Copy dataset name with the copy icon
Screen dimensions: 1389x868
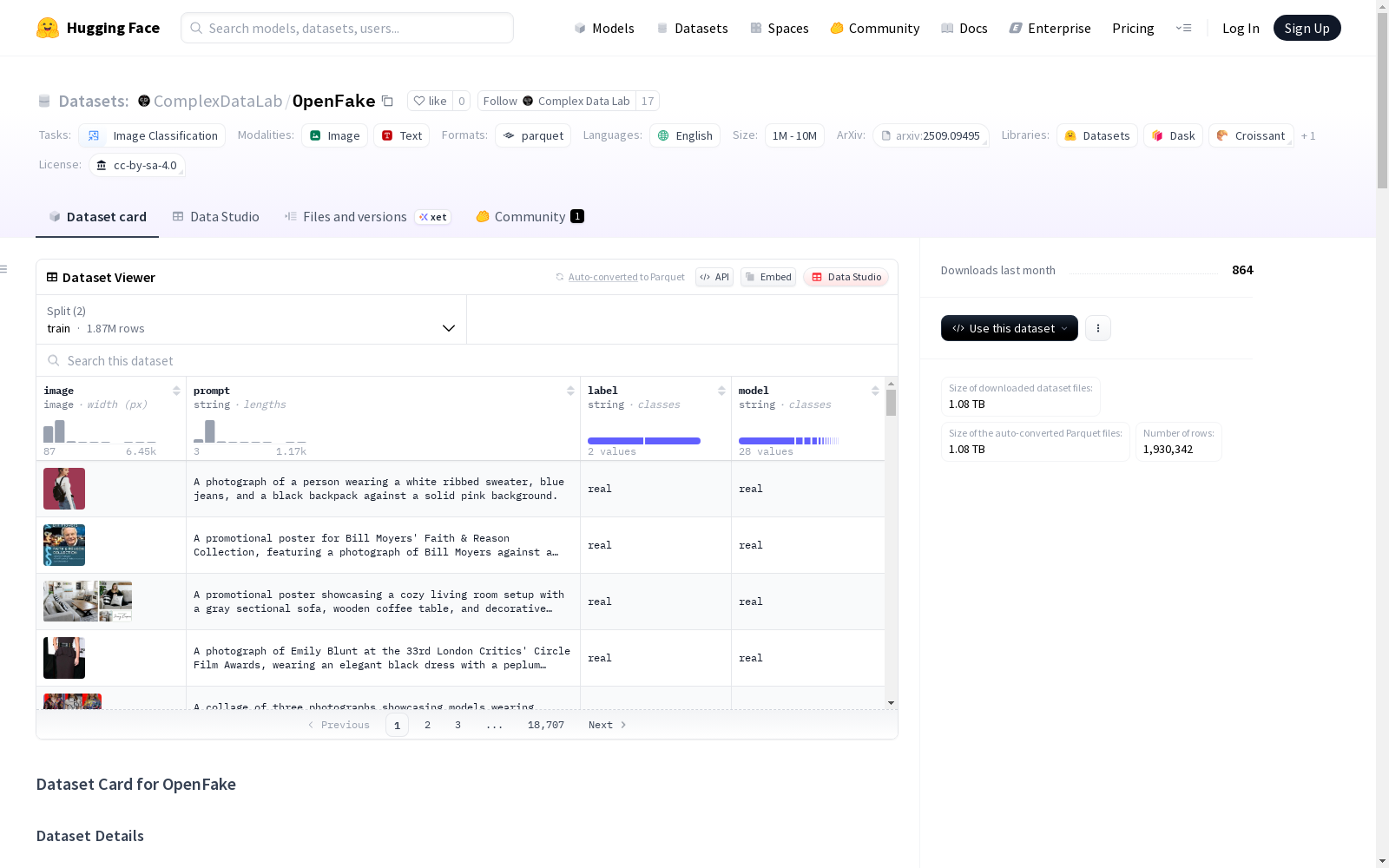click(388, 101)
